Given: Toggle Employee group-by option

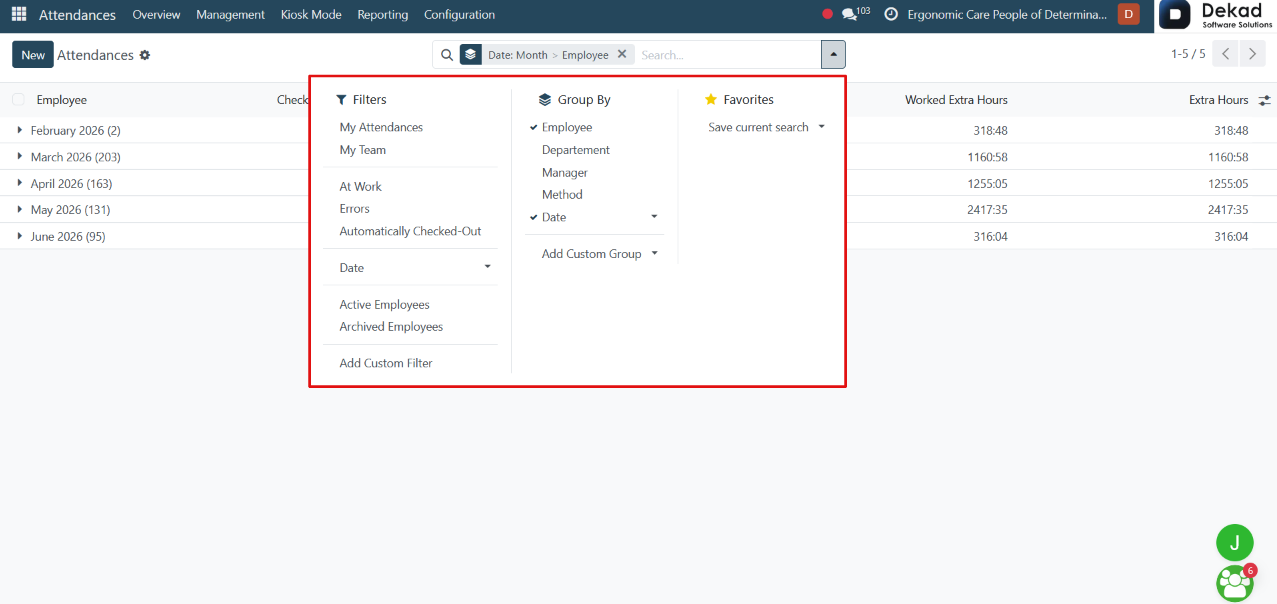Looking at the screenshot, I should click(567, 127).
